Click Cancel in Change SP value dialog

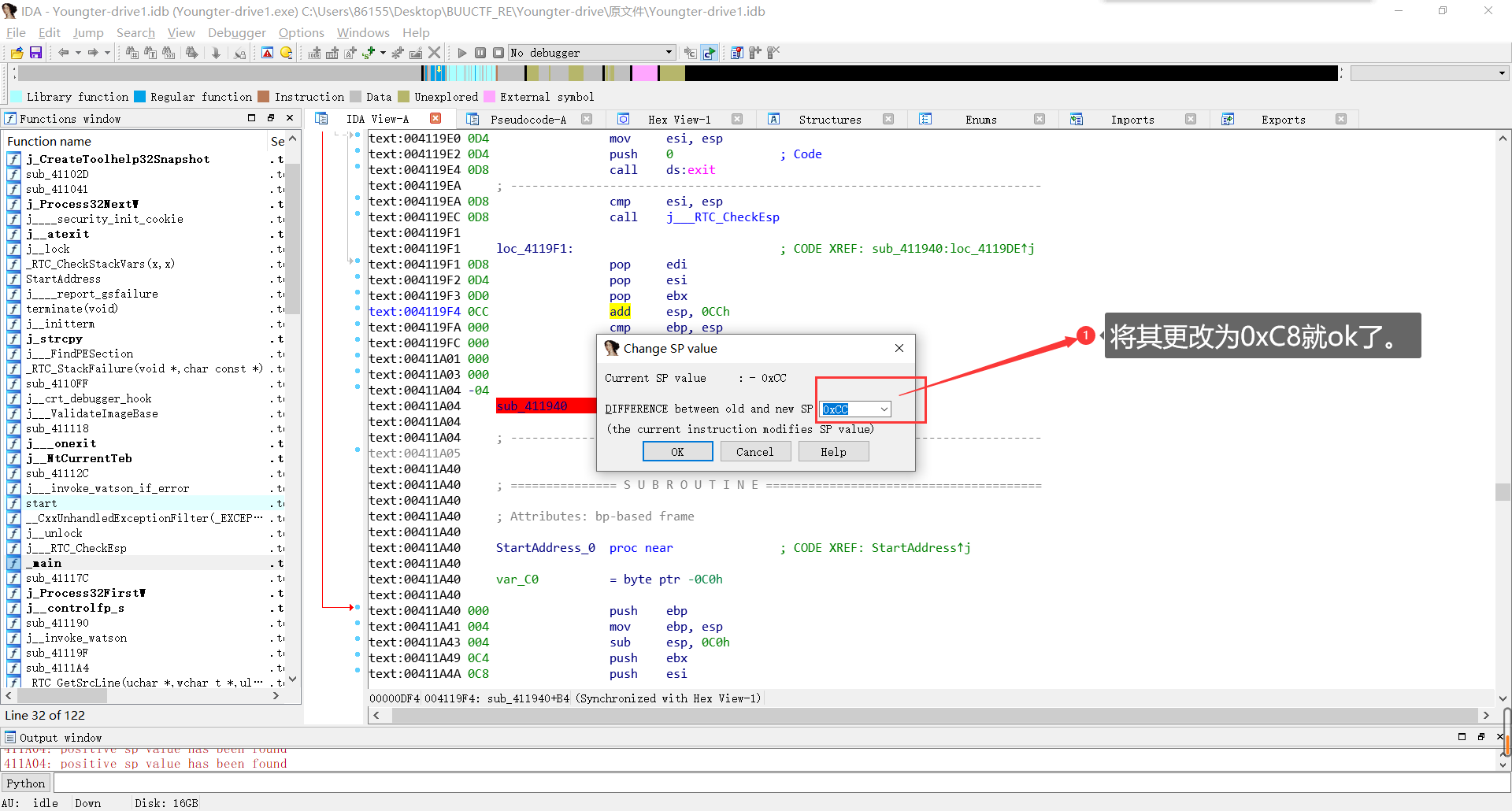[x=754, y=452]
